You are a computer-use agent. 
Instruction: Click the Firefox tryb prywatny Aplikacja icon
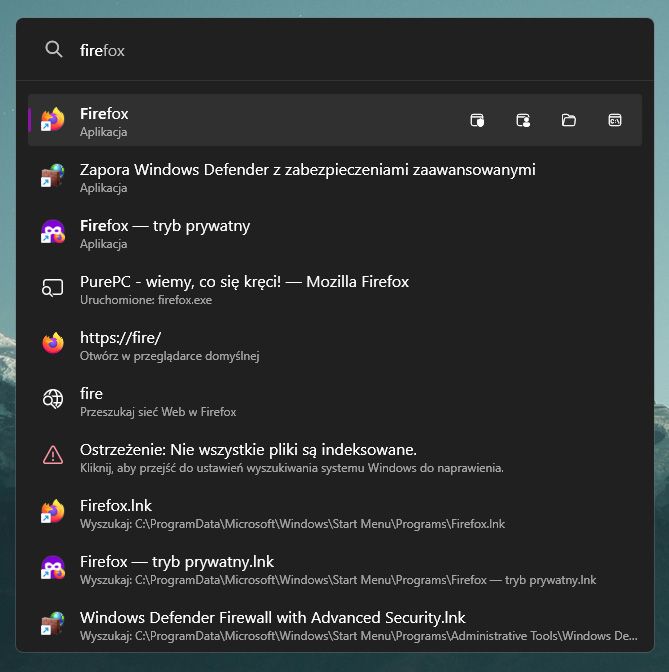click(53, 231)
